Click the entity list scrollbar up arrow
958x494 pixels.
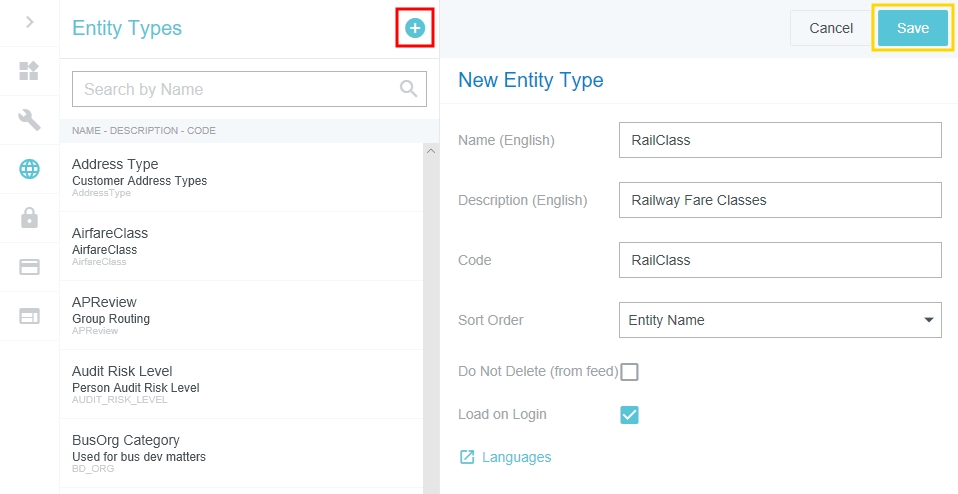click(431, 151)
